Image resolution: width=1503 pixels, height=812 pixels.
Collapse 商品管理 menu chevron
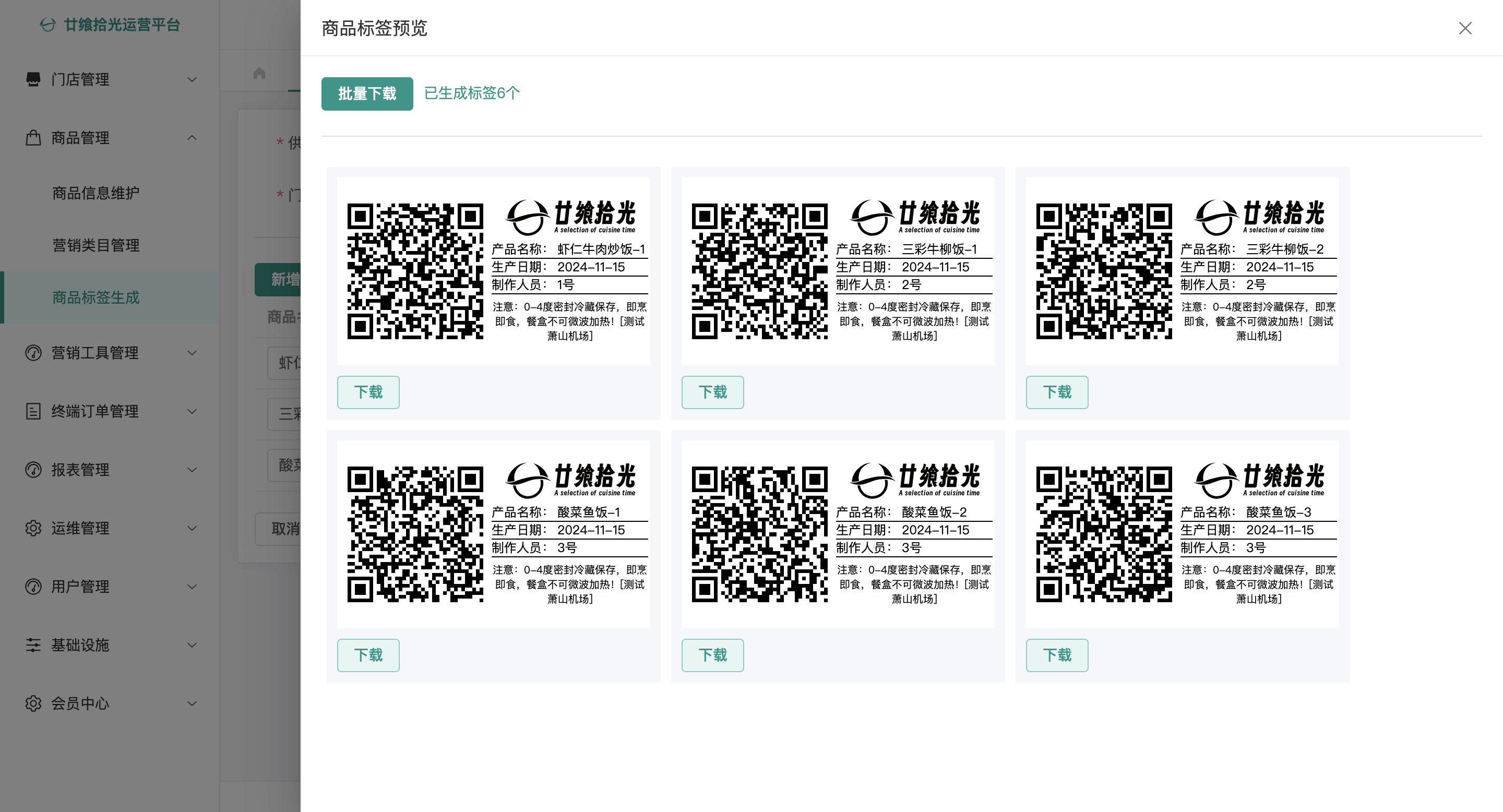[x=192, y=138]
